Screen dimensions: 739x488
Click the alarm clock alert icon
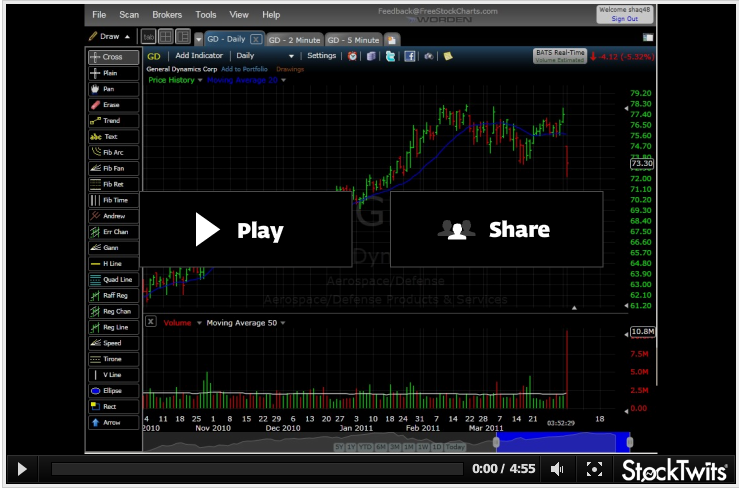point(352,56)
